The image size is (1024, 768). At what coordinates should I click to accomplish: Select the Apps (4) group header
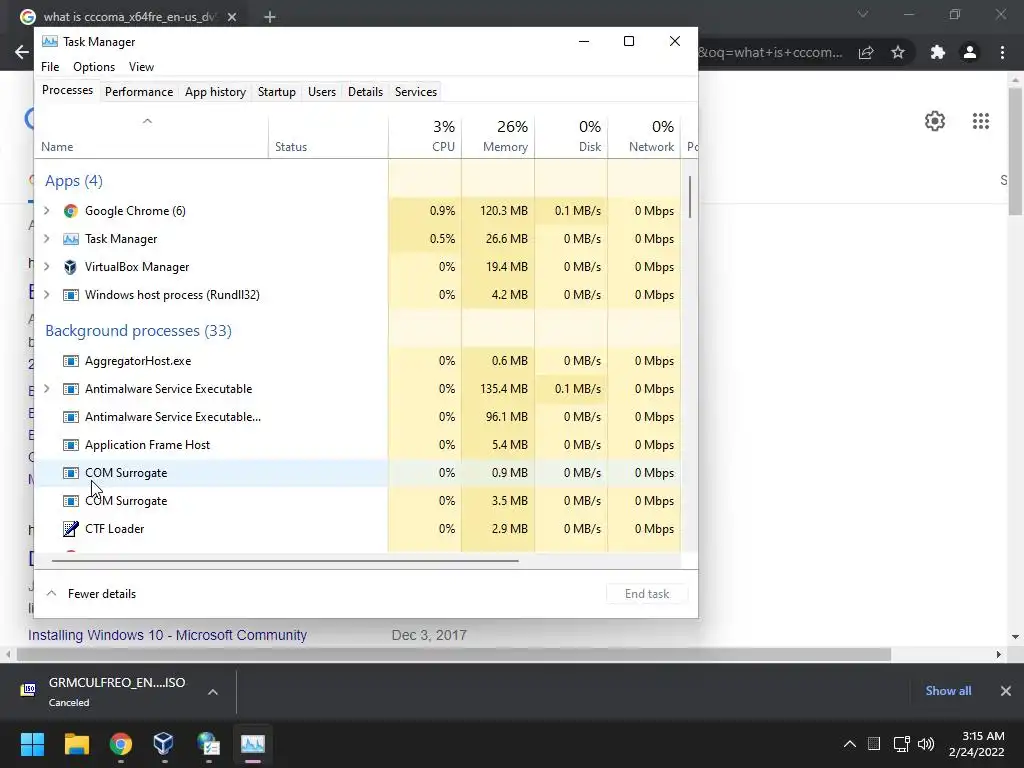74,181
